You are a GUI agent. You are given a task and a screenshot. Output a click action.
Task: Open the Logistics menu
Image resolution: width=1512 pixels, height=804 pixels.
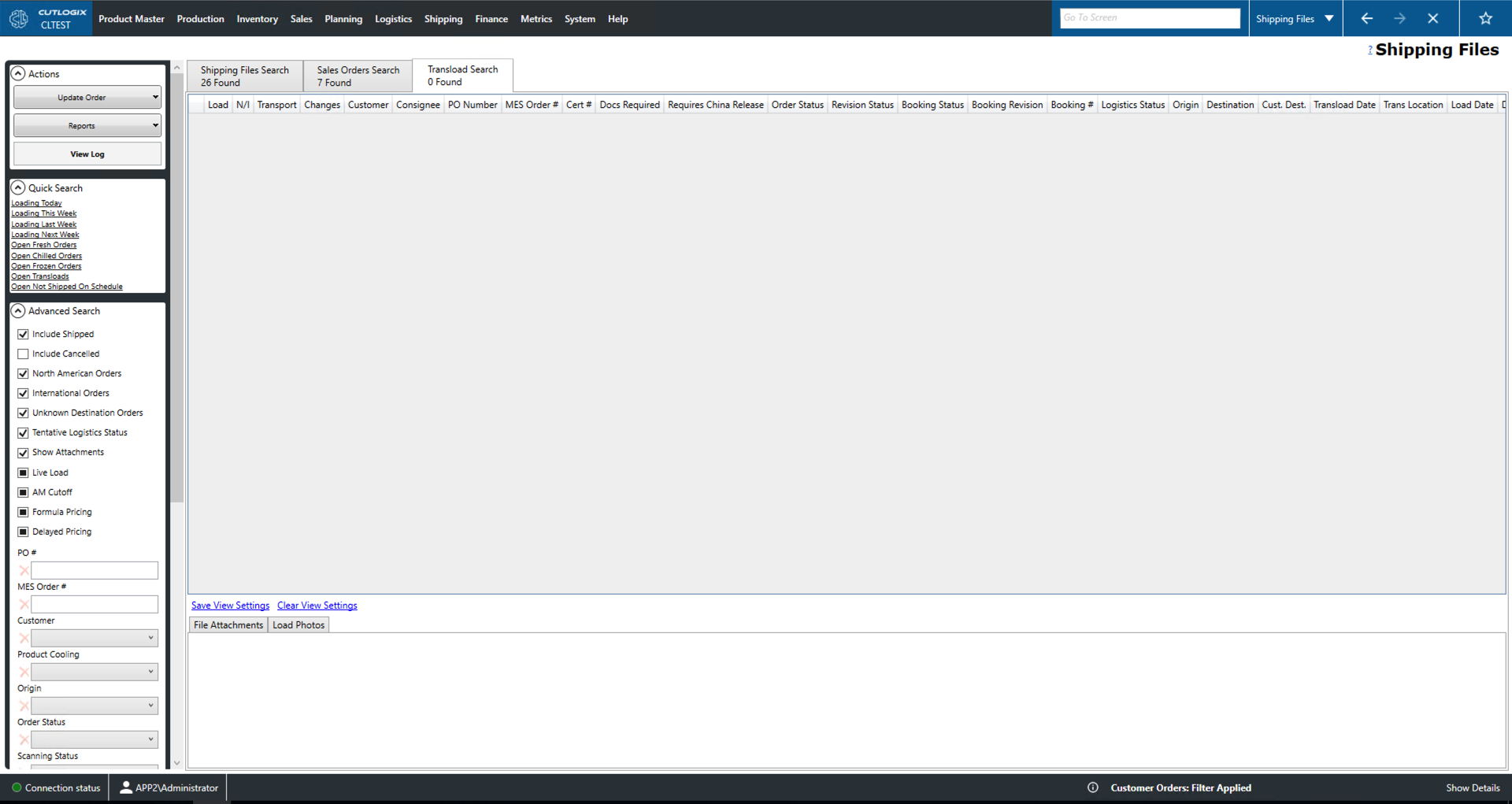(393, 18)
